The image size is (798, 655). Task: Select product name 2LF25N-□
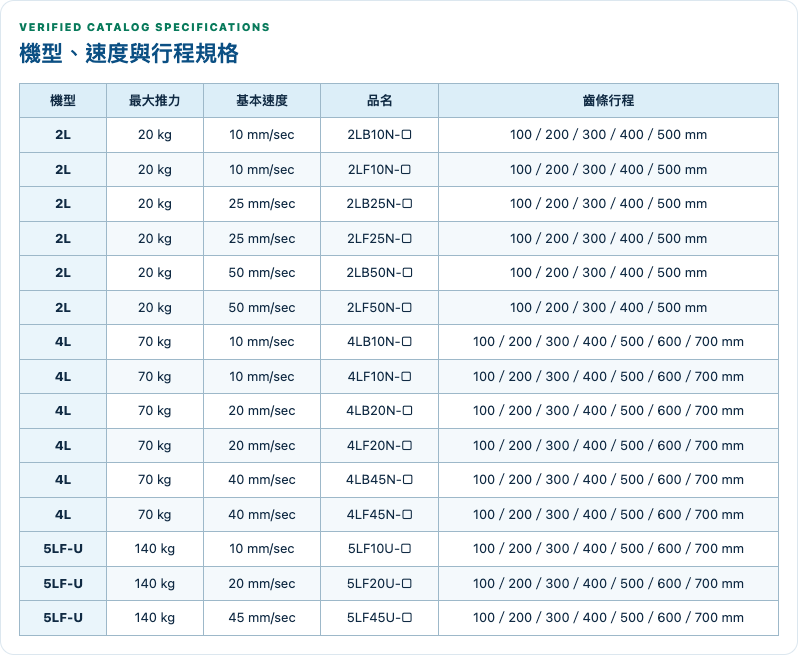tap(379, 238)
